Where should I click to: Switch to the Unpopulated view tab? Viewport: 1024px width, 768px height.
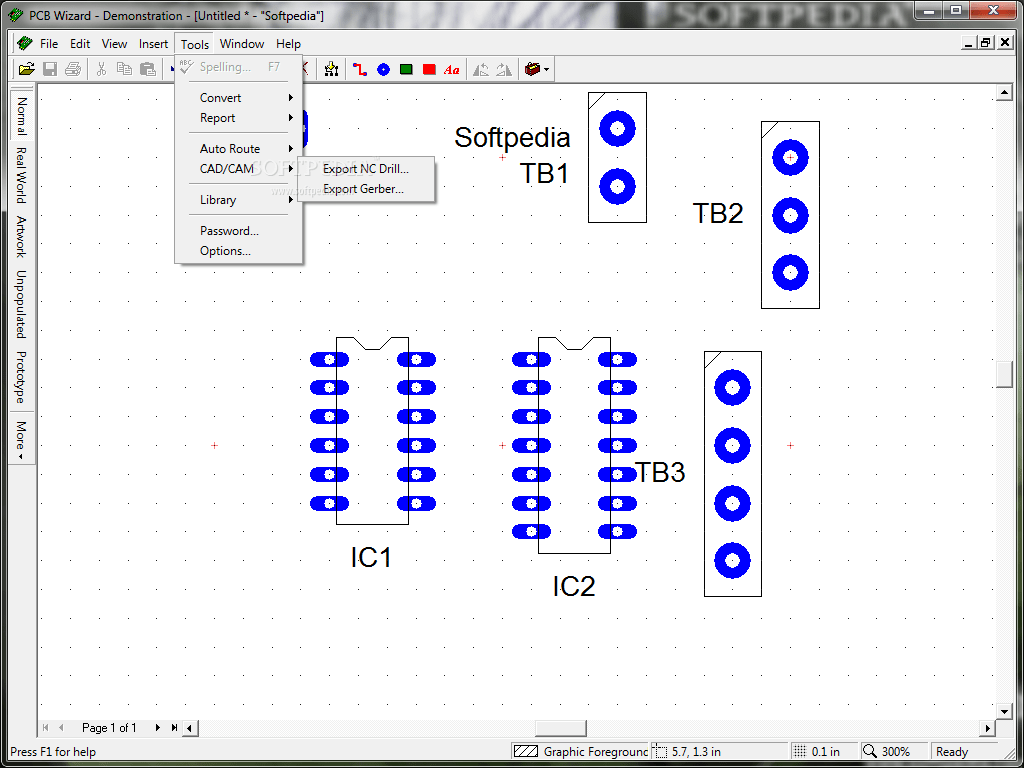pos(21,304)
